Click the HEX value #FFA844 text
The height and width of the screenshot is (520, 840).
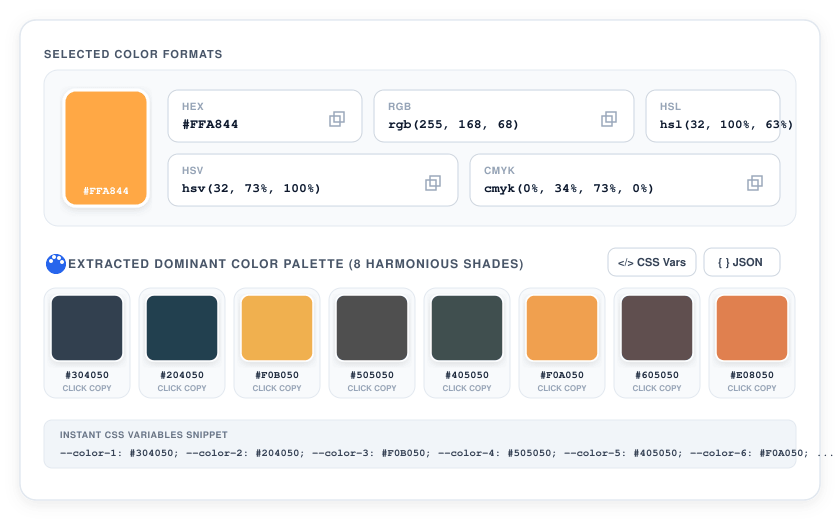click(x=210, y=124)
